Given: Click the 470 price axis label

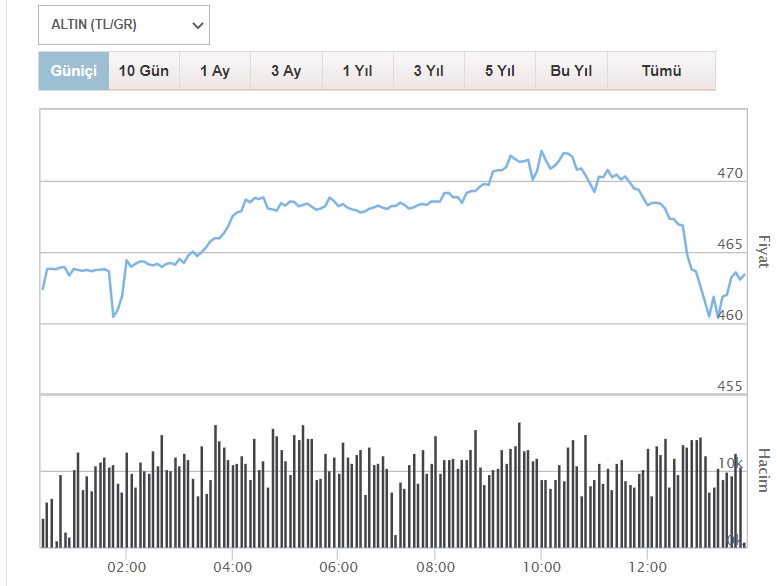Looking at the screenshot, I should pyautogui.click(x=730, y=174).
